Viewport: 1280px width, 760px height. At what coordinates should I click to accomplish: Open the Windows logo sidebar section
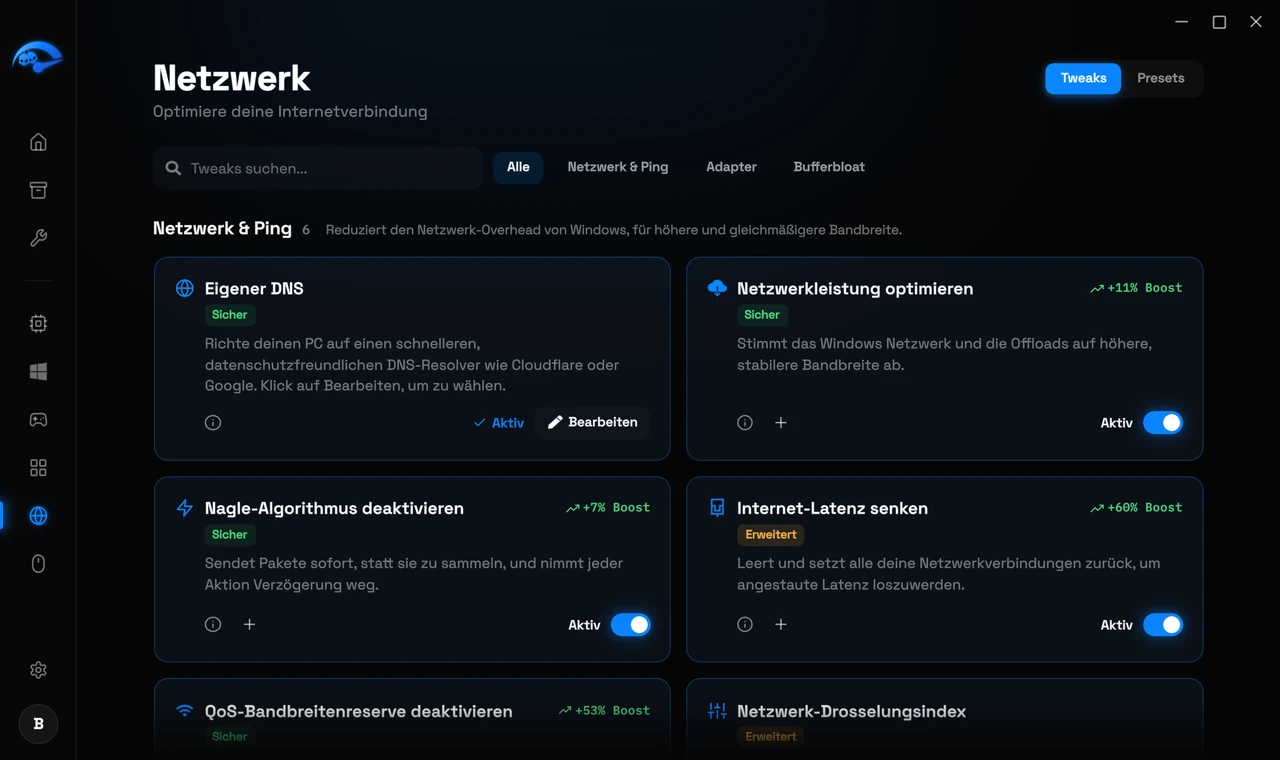pyautogui.click(x=38, y=371)
